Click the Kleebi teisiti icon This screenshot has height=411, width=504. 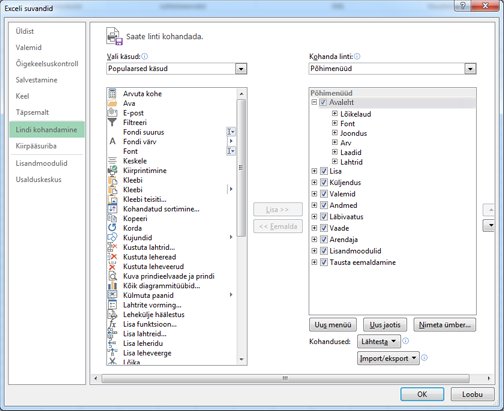pos(112,199)
